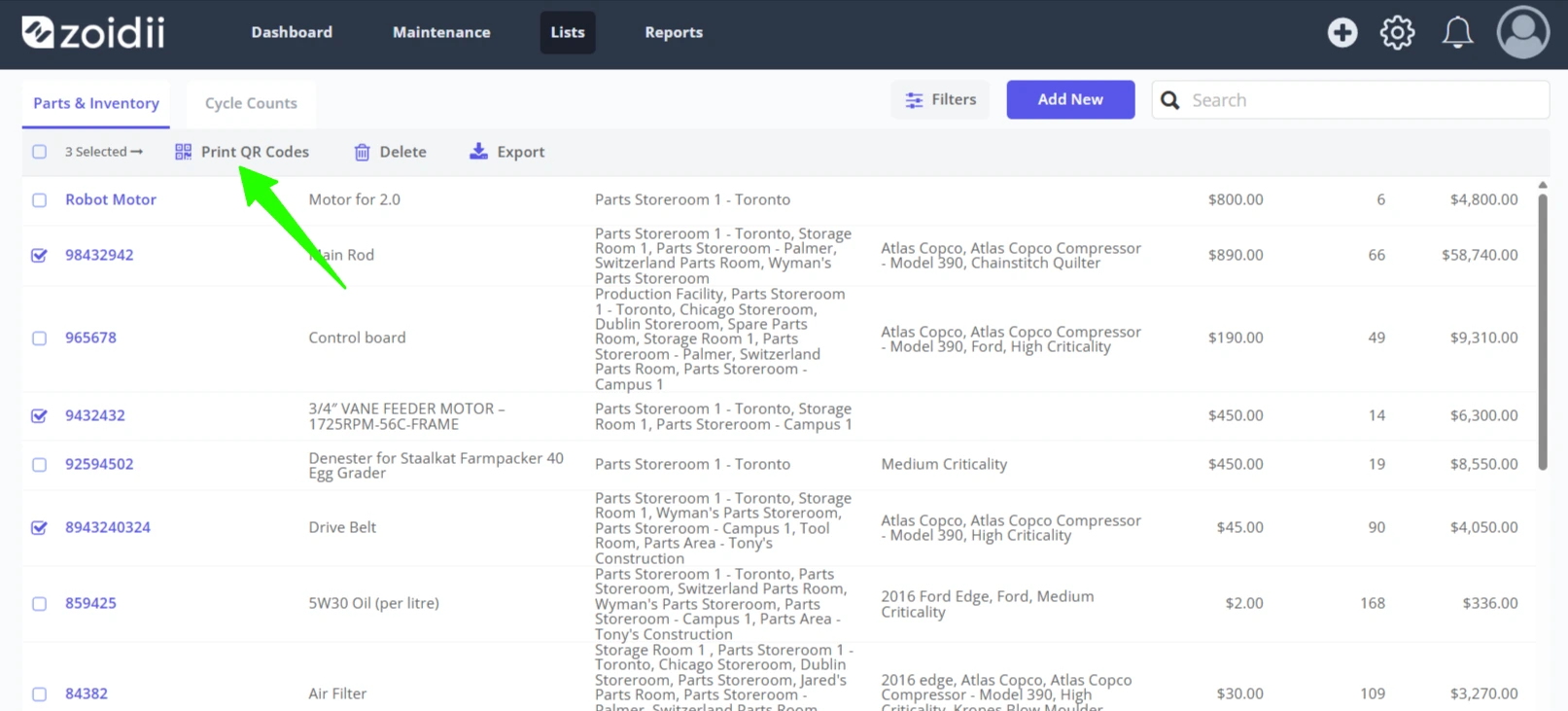This screenshot has width=1568, height=711.
Task: Click the scrollbar up arrow
Action: click(1543, 185)
